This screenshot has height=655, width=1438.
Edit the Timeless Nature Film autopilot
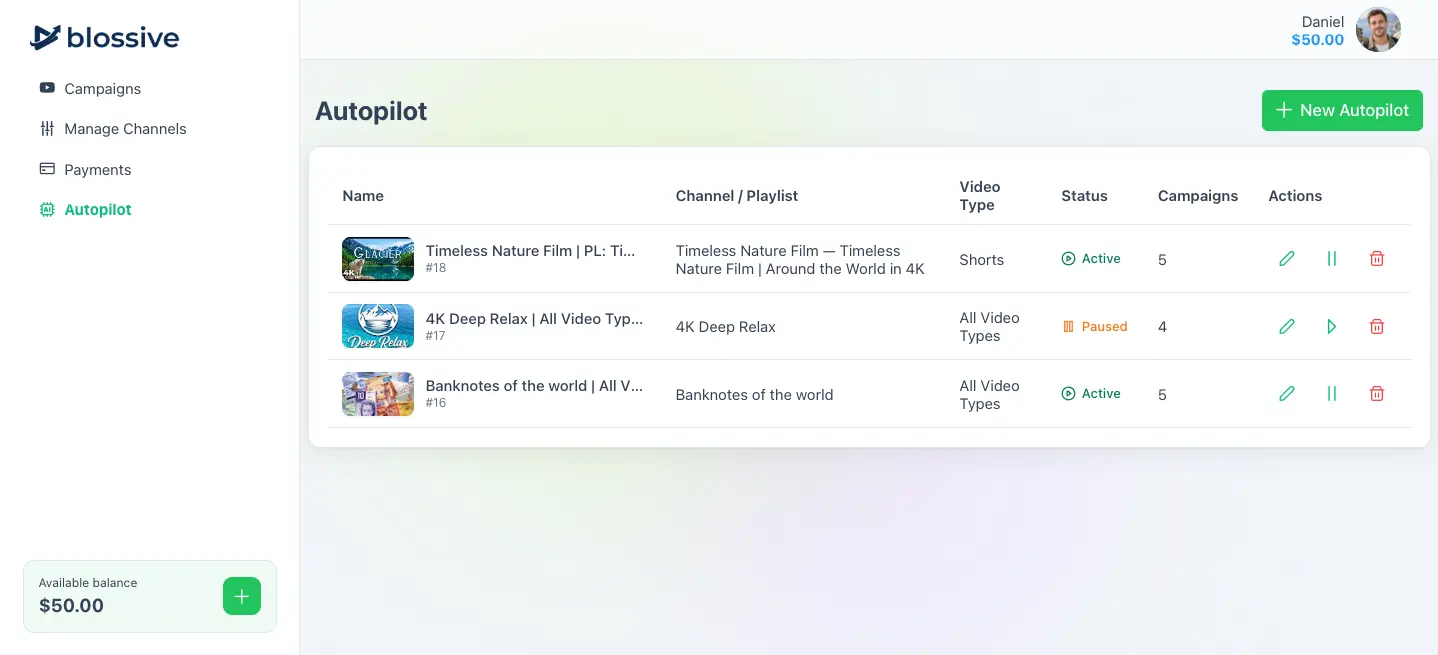(x=1287, y=259)
